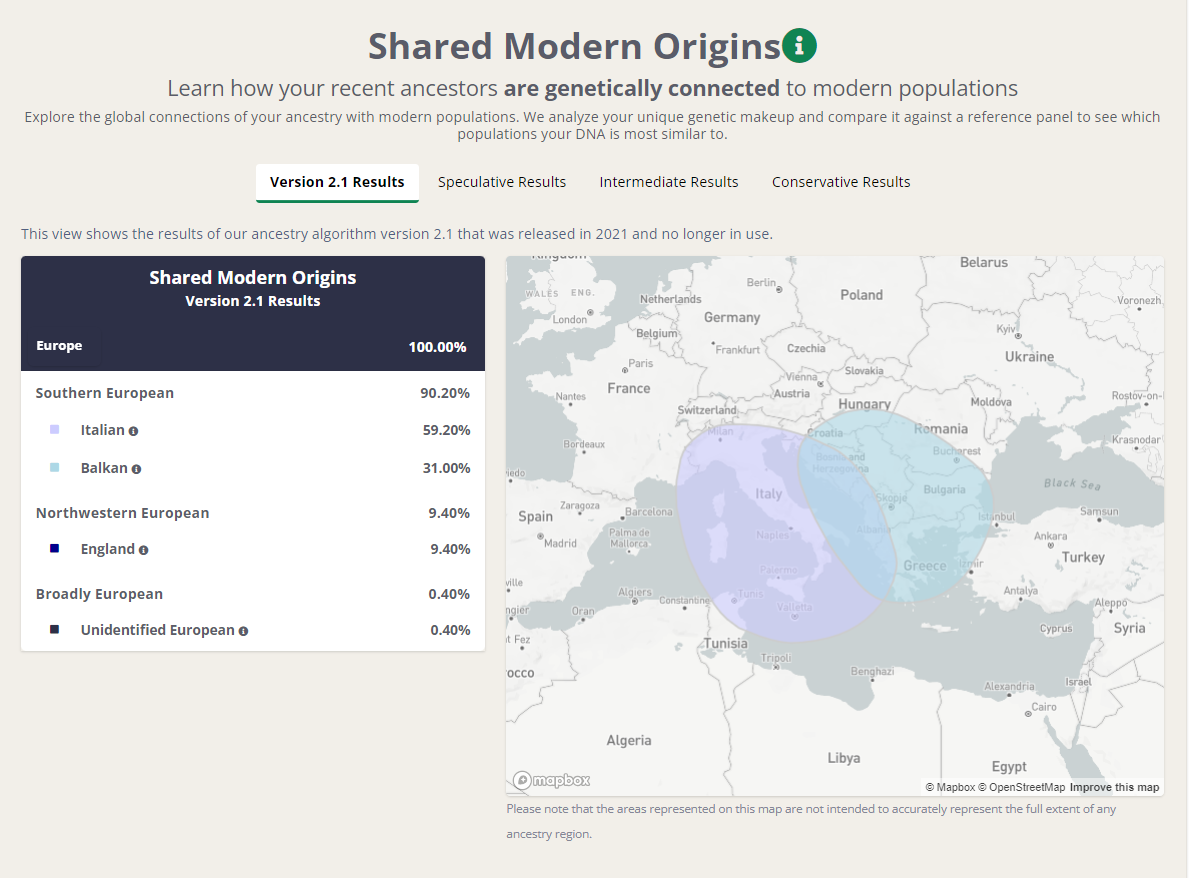Open the Balkan info icon
Viewport: 1189px width, 878px height.
coord(136,469)
